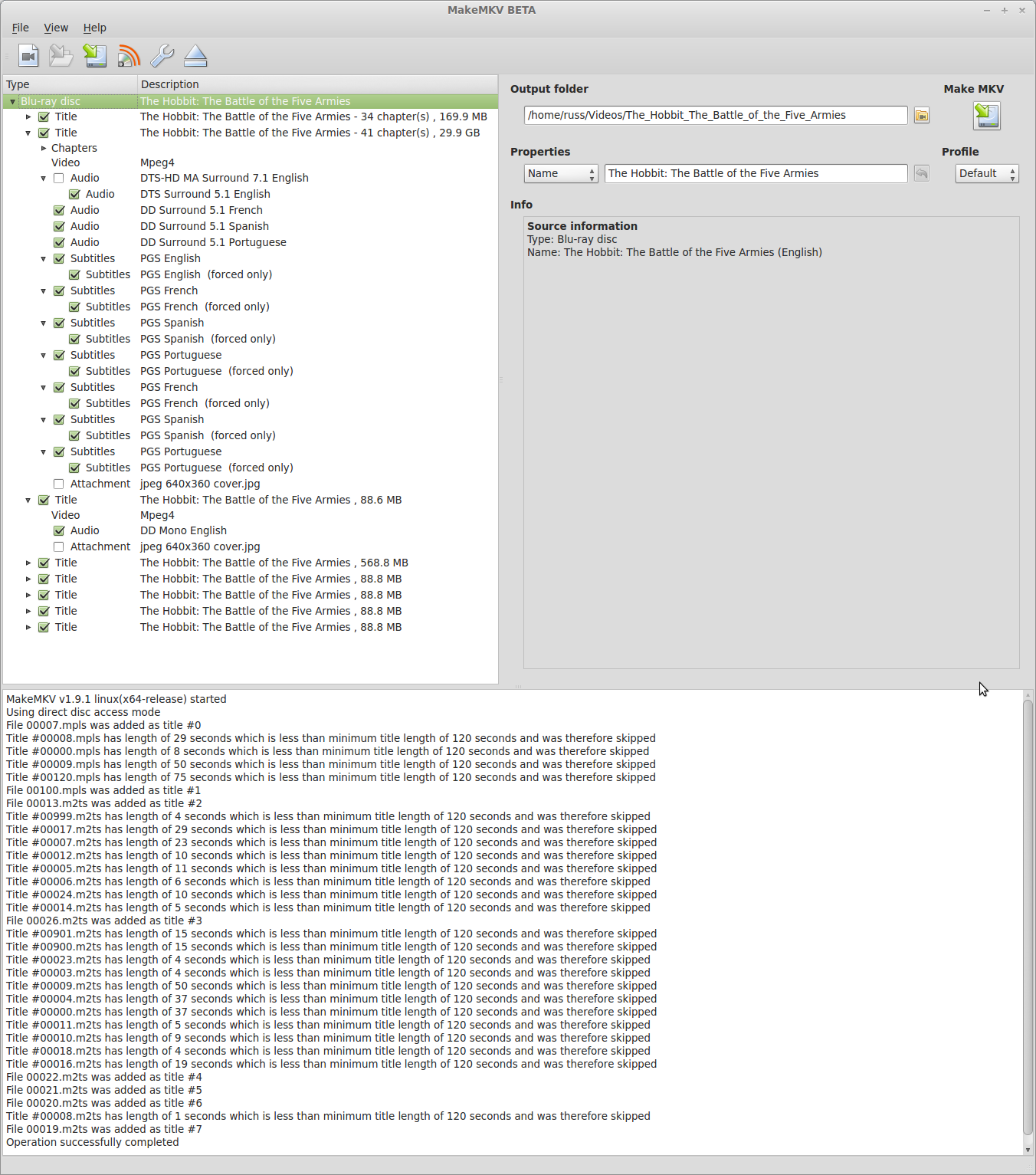The height and width of the screenshot is (1175, 1036).
Task: Uncheck PGS English subtitles checkbox
Action: 59,259
